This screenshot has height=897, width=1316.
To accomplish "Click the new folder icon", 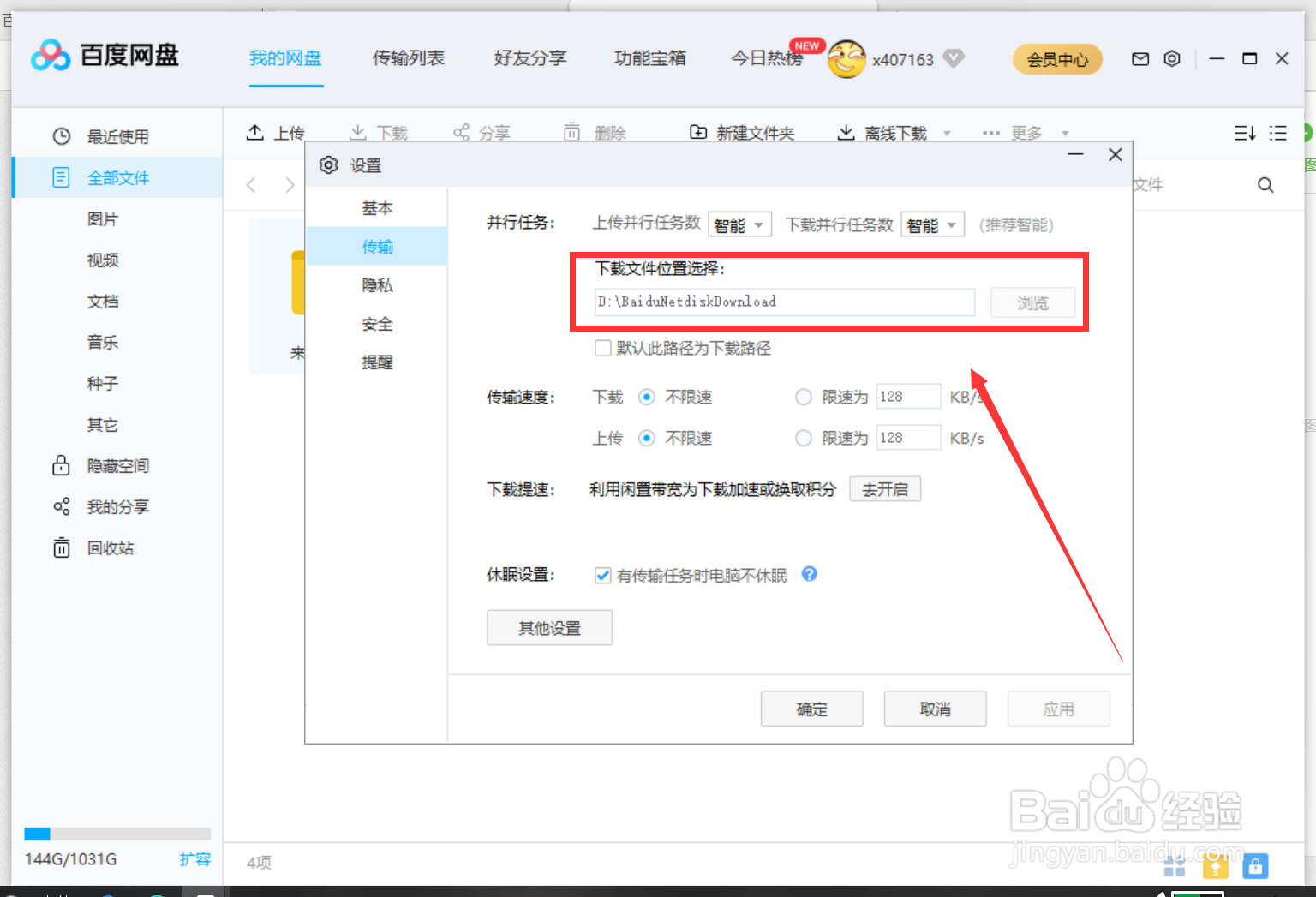I will pos(698,132).
